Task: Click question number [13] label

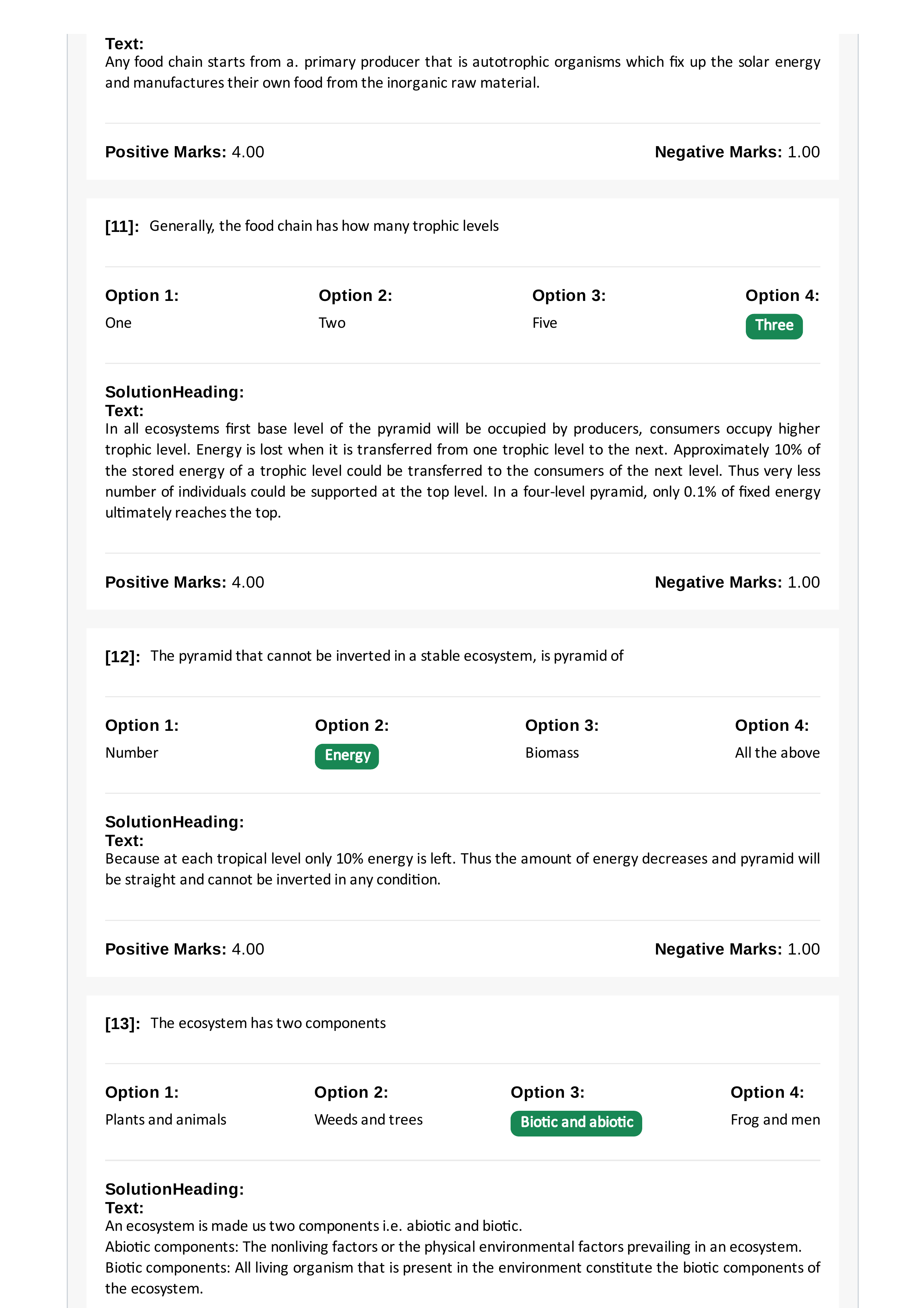Action: [122, 1024]
